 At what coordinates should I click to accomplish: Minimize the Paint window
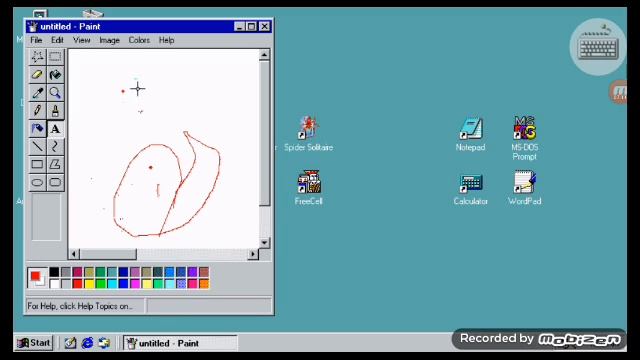click(x=240, y=27)
